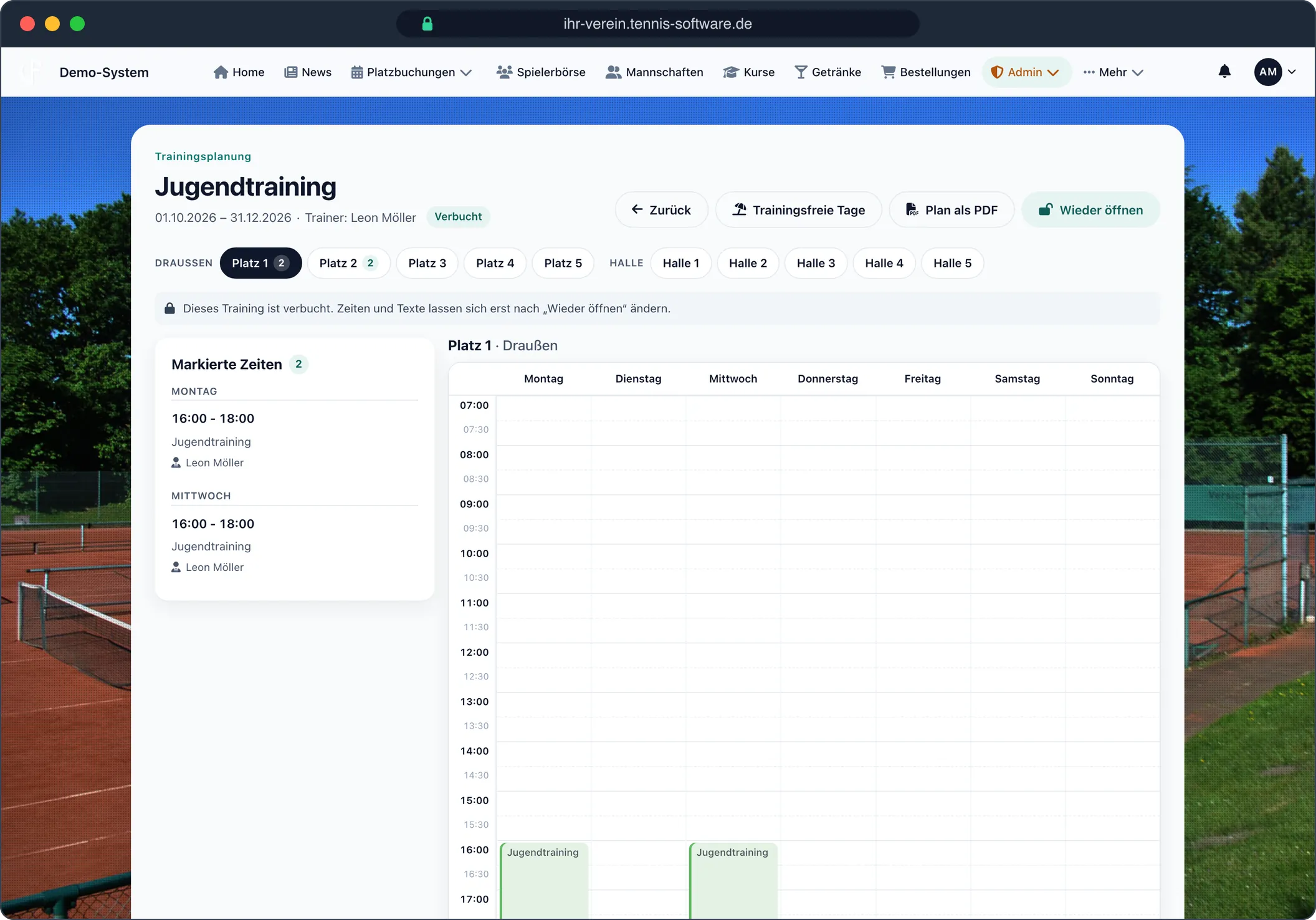Click the Trainer: Leon Möller subtitle text
Viewport: 1316px width, 920px height.
[360, 218]
